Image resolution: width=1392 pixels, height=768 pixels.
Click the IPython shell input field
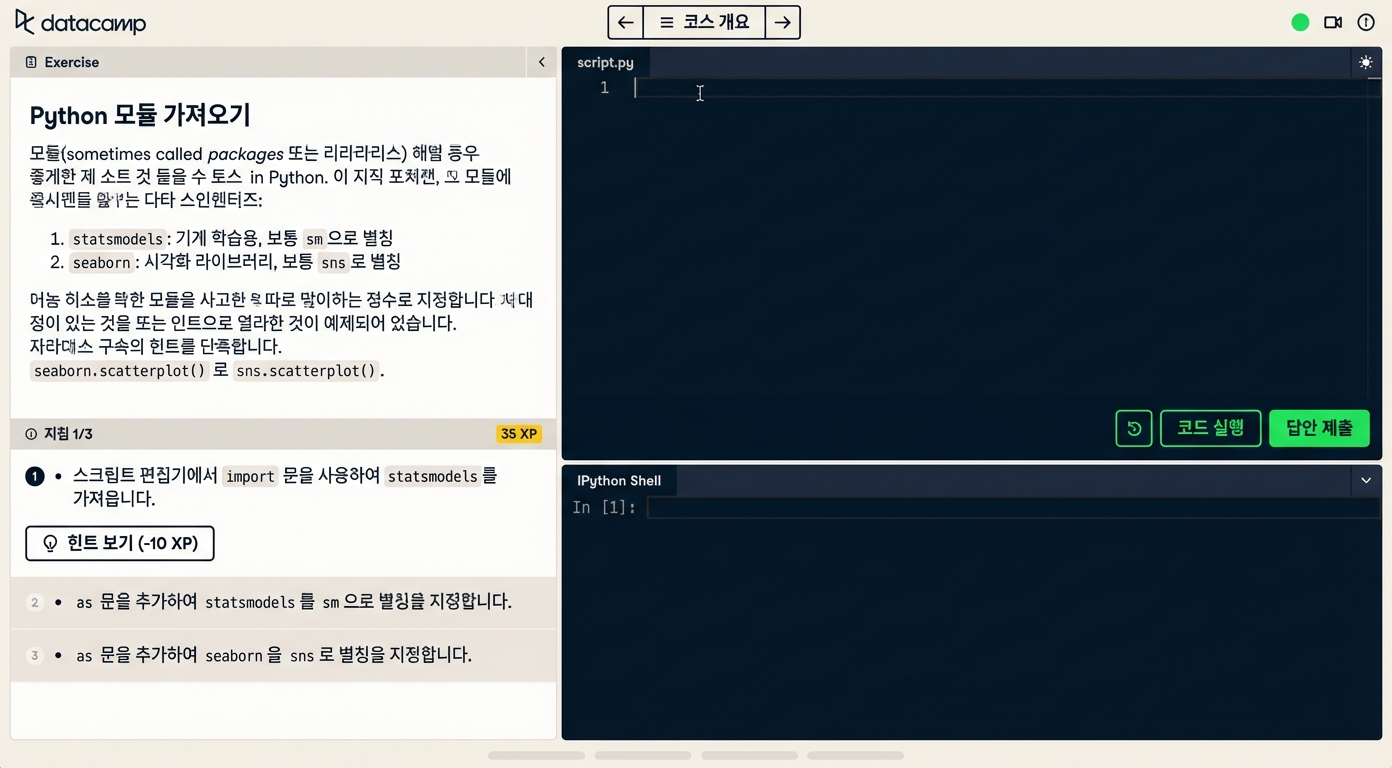point(1012,508)
